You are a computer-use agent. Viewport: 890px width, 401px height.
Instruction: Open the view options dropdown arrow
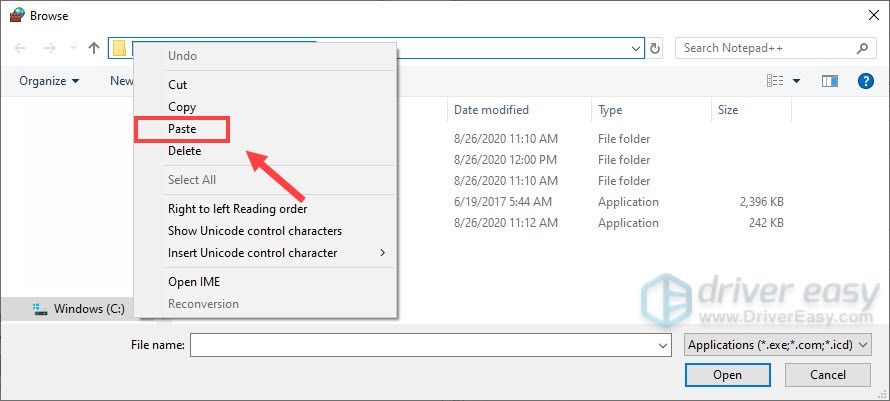pos(796,81)
